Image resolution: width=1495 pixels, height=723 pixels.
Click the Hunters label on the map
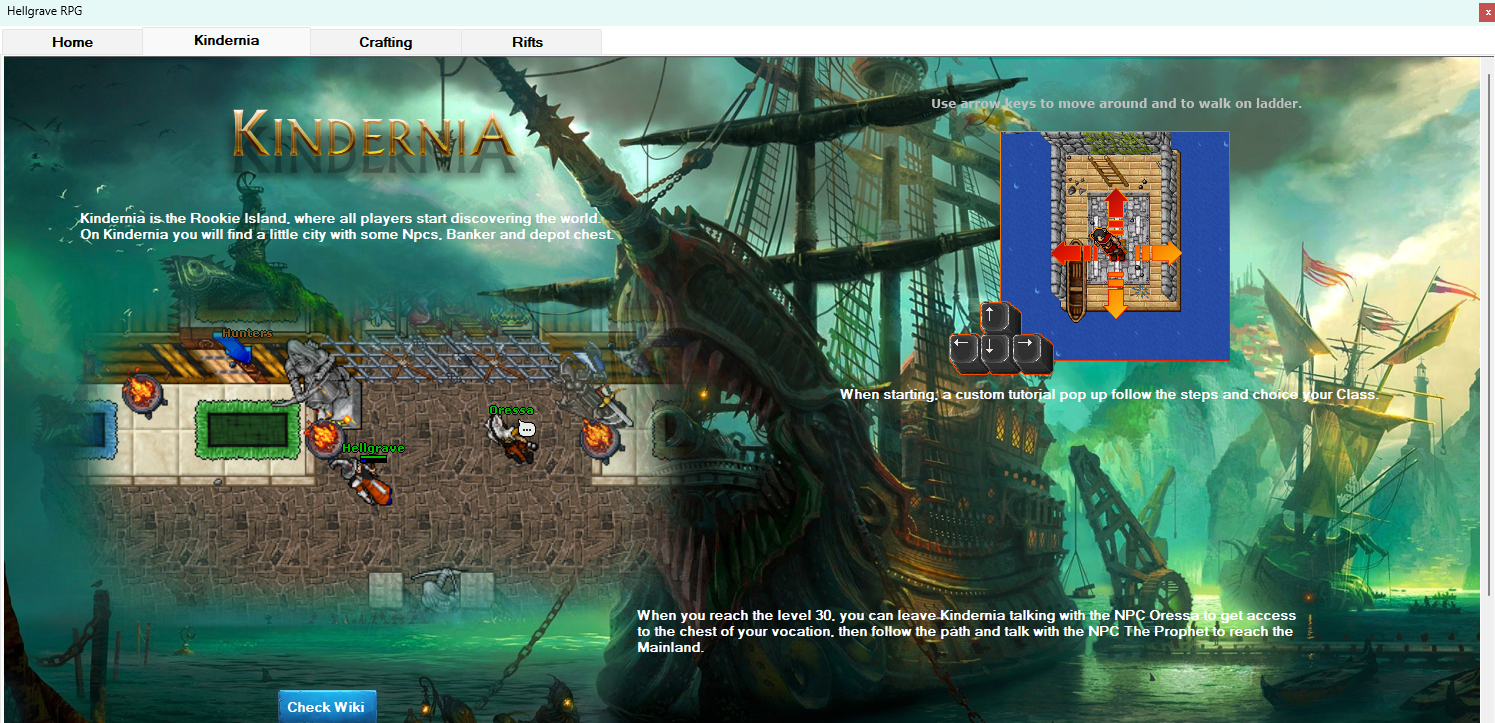[247, 332]
